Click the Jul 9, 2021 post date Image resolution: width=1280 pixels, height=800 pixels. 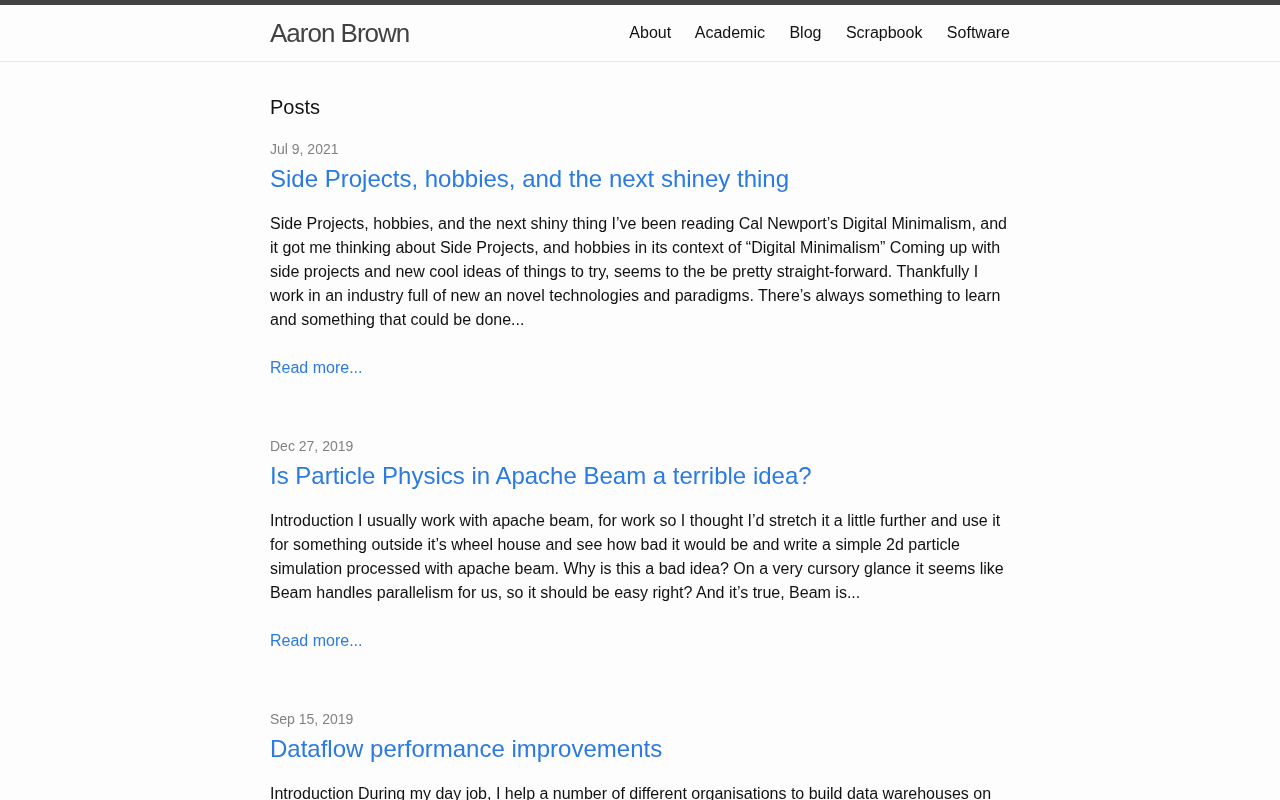[x=304, y=149]
